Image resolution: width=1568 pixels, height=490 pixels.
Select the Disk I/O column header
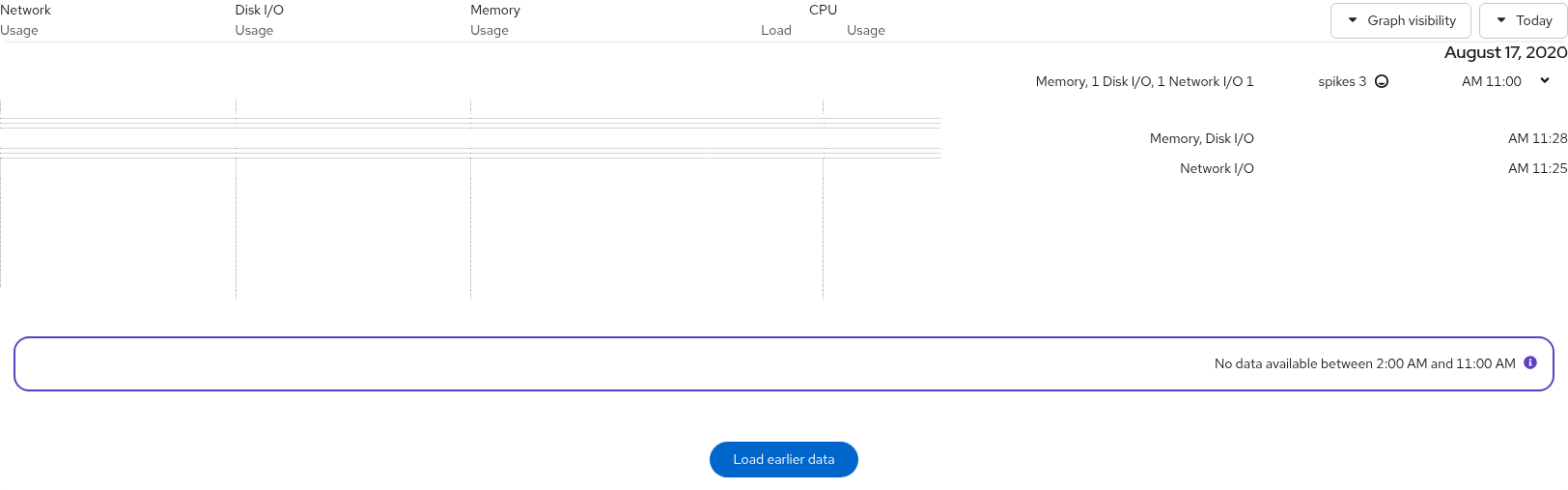[x=259, y=10]
